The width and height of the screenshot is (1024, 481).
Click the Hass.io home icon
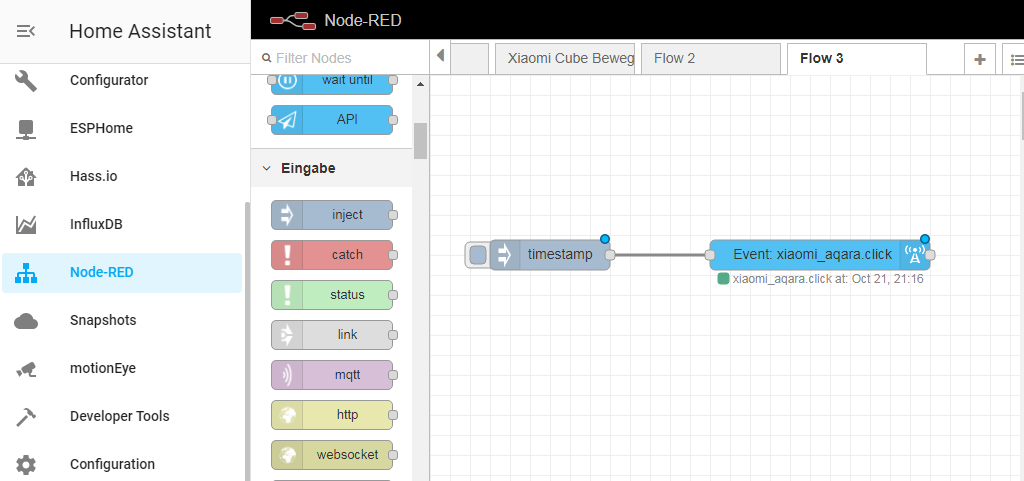(x=26, y=176)
